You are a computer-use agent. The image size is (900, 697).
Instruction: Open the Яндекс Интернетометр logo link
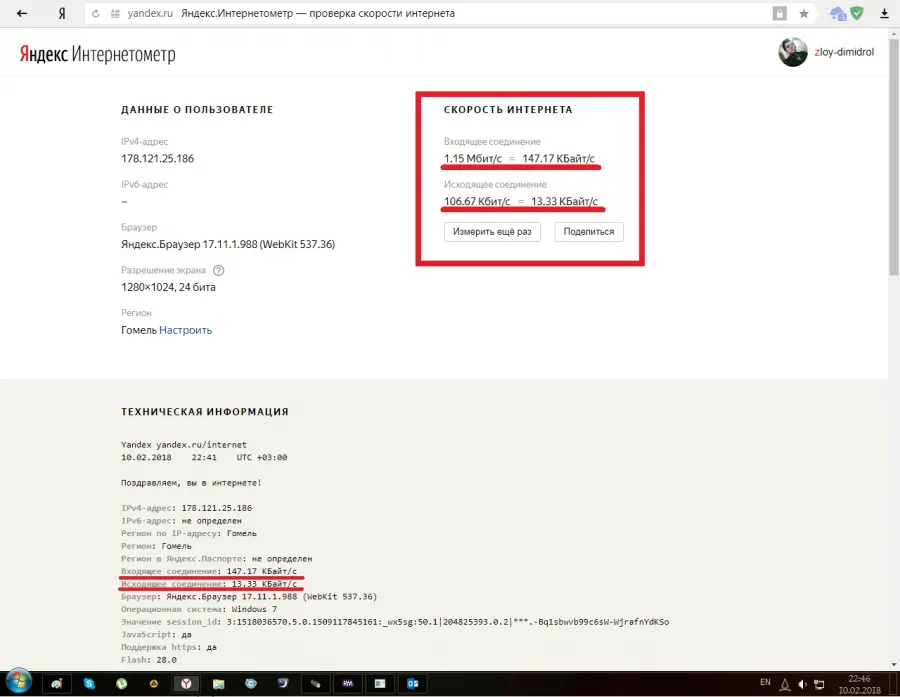coord(98,54)
